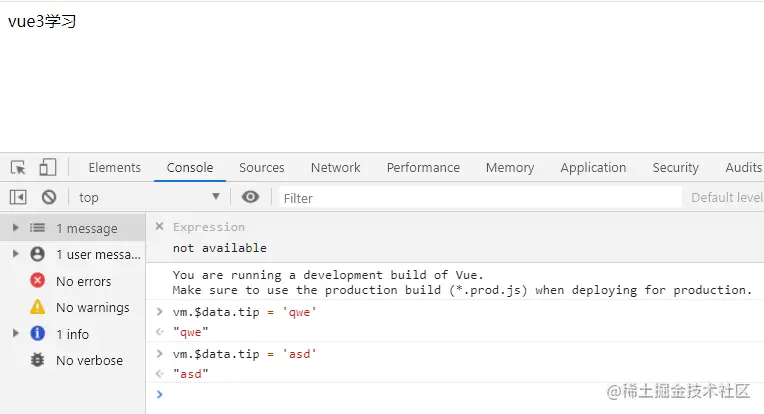Open the Sources tab

tap(261, 168)
